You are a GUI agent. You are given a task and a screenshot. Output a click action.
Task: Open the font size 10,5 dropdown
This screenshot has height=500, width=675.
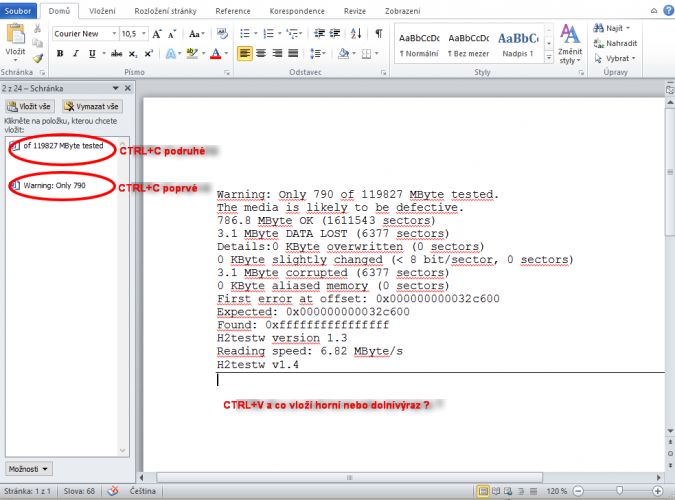(x=144, y=34)
